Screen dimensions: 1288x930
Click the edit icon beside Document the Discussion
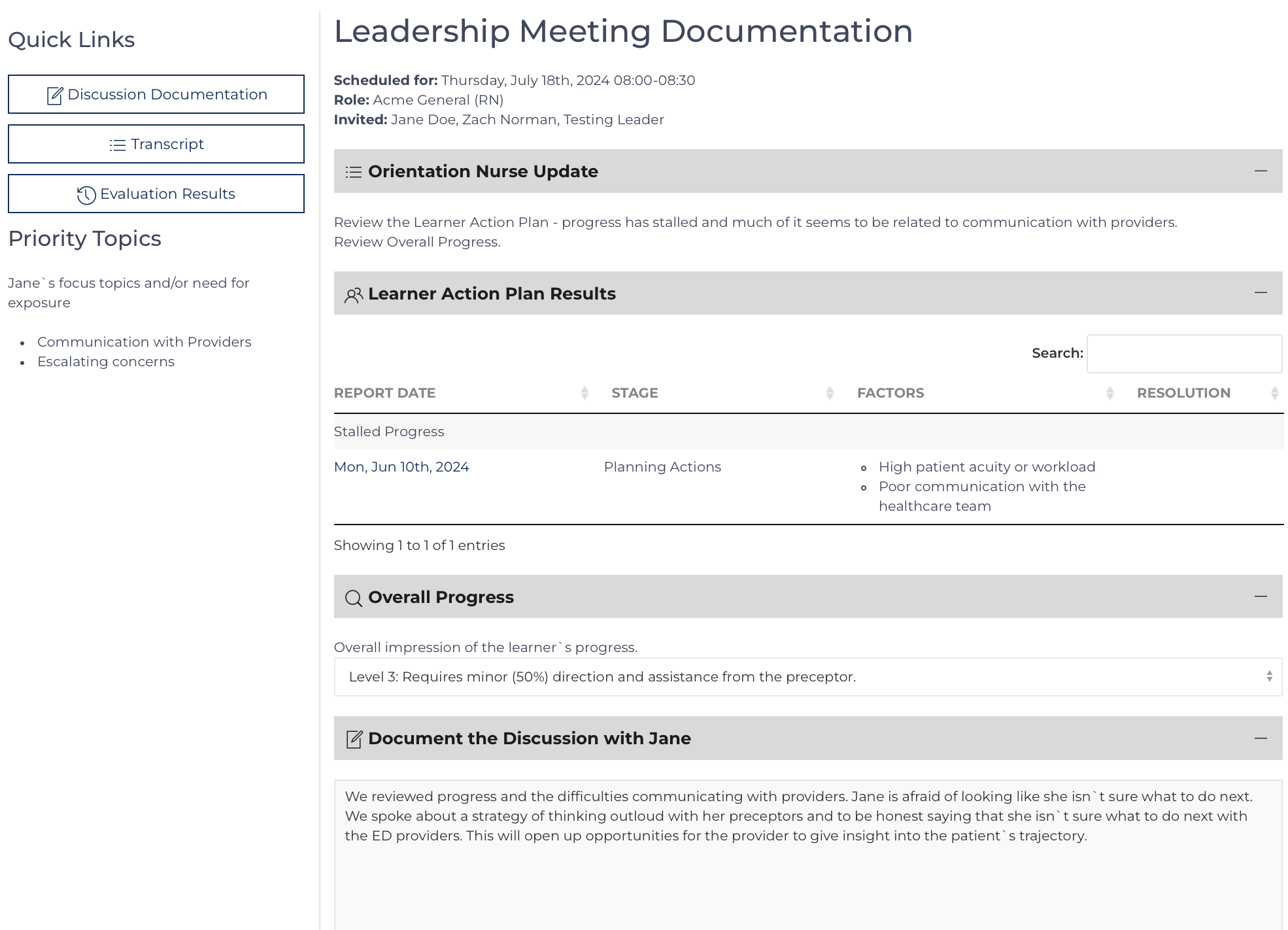tap(354, 739)
